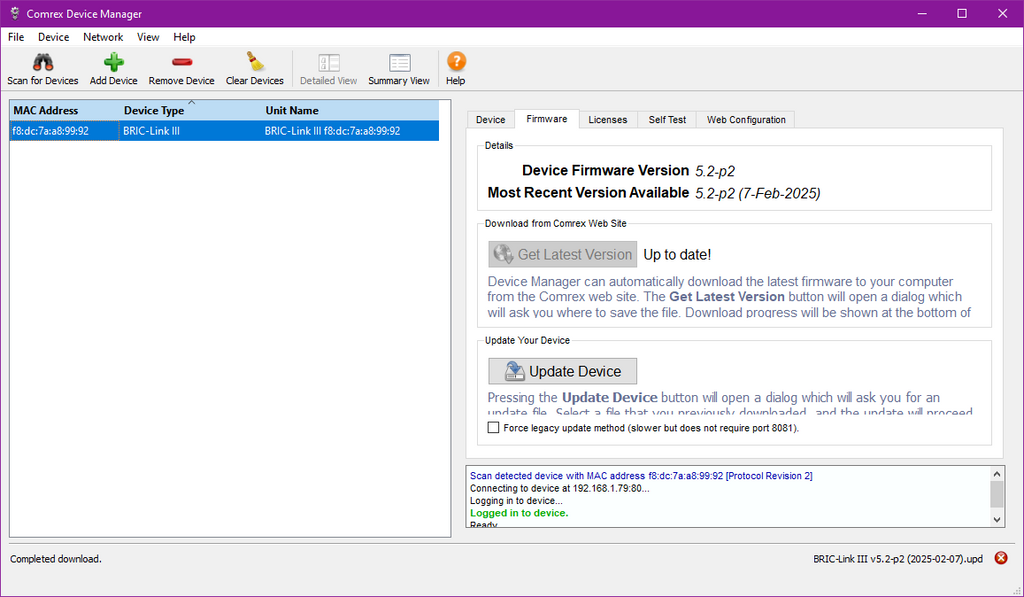Sort list by MAC Address column
1024x597 pixels.
[45, 111]
